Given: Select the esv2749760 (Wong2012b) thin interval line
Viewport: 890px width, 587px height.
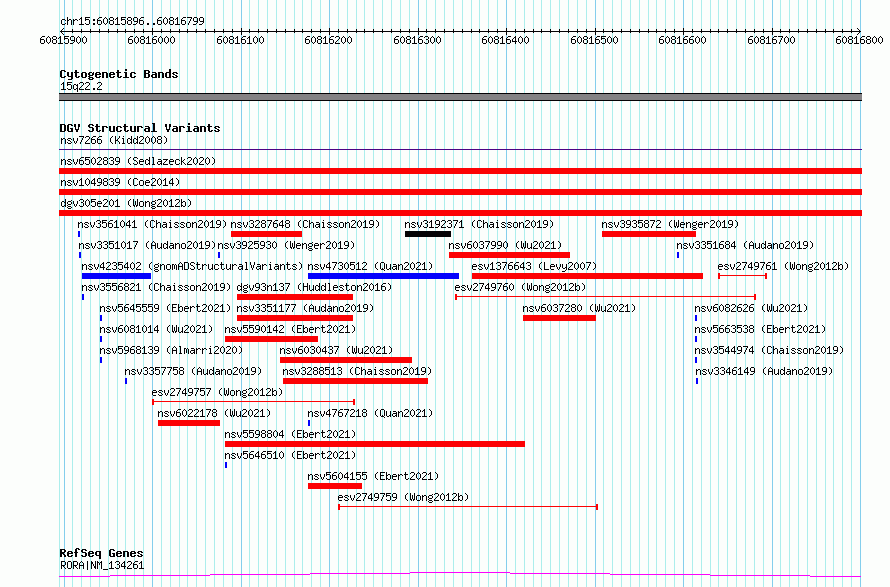Looking at the screenshot, I should (606, 297).
